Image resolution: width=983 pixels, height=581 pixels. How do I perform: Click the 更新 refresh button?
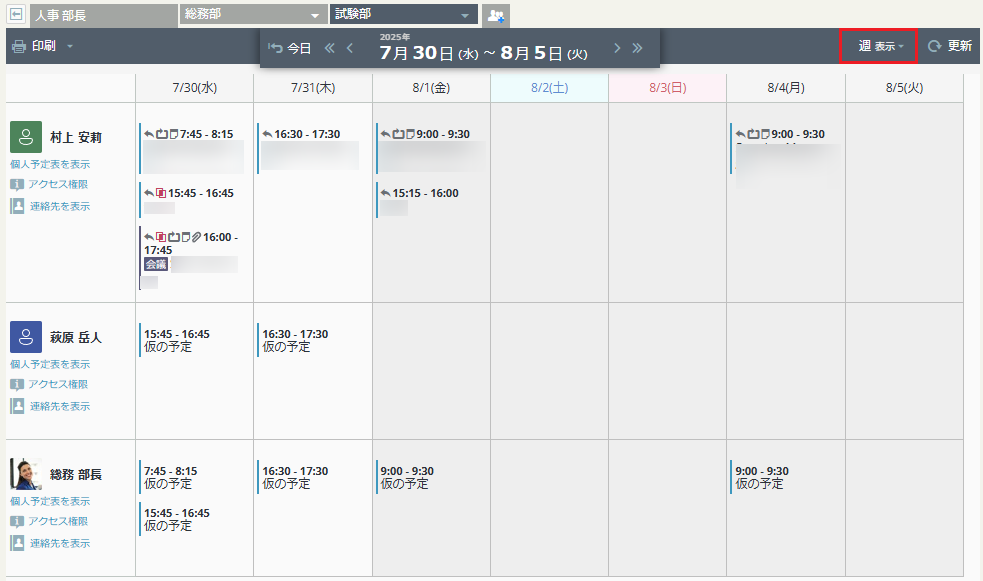950,46
